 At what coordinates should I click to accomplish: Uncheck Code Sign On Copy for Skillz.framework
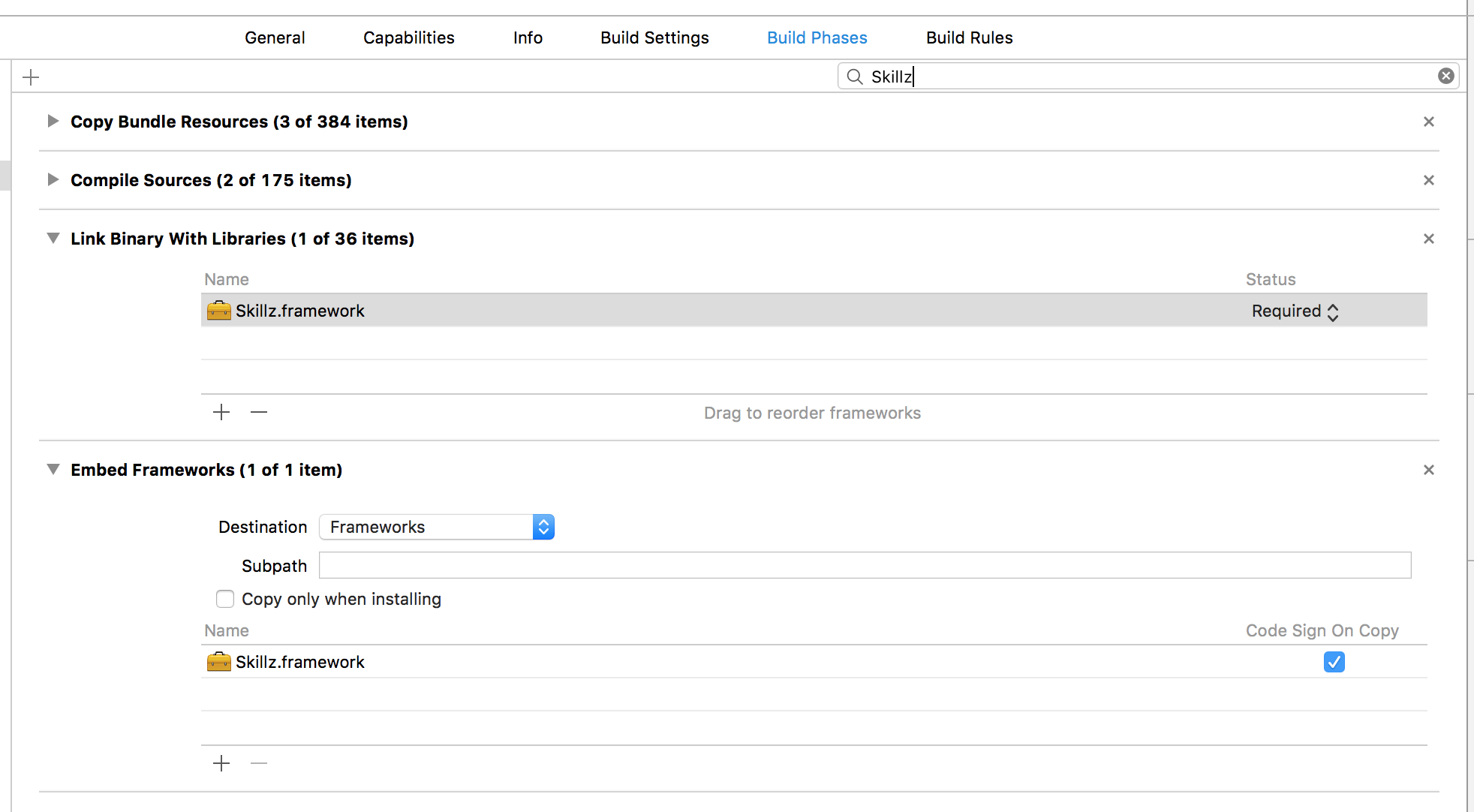(x=1334, y=662)
